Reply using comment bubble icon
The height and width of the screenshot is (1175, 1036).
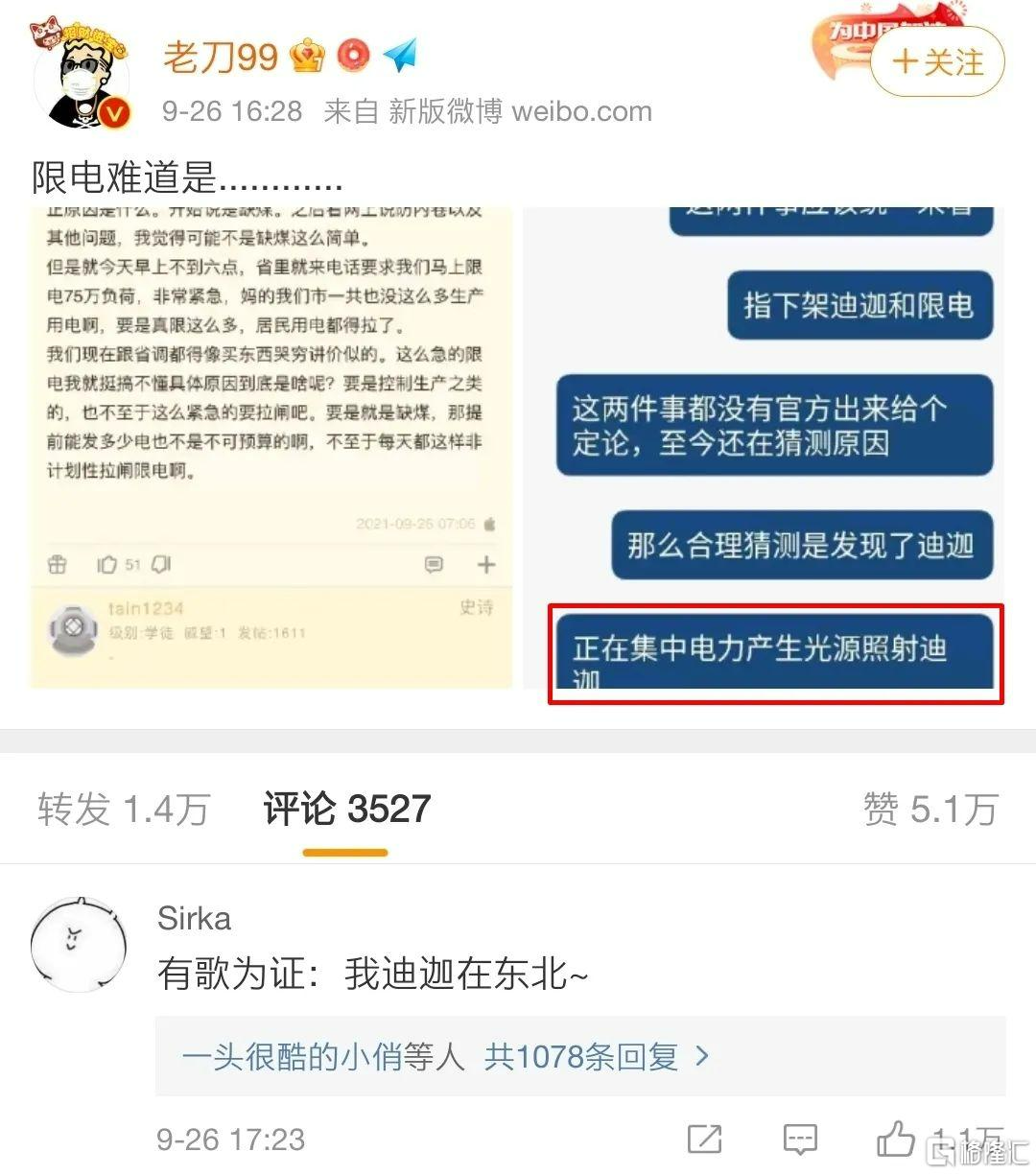(x=799, y=1139)
